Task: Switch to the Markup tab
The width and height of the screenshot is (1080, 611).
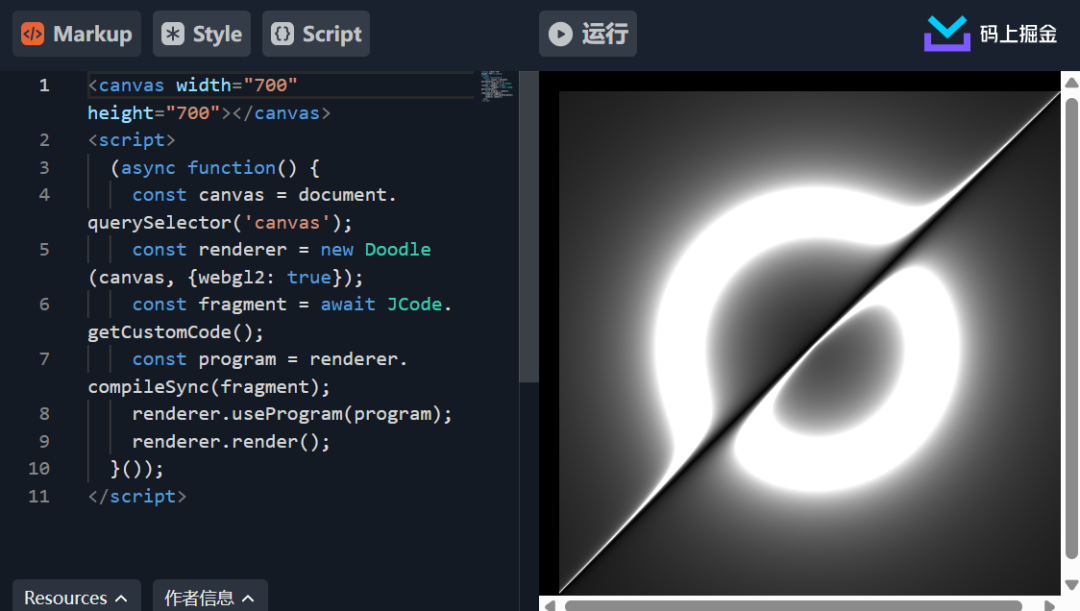Action: click(x=76, y=34)
